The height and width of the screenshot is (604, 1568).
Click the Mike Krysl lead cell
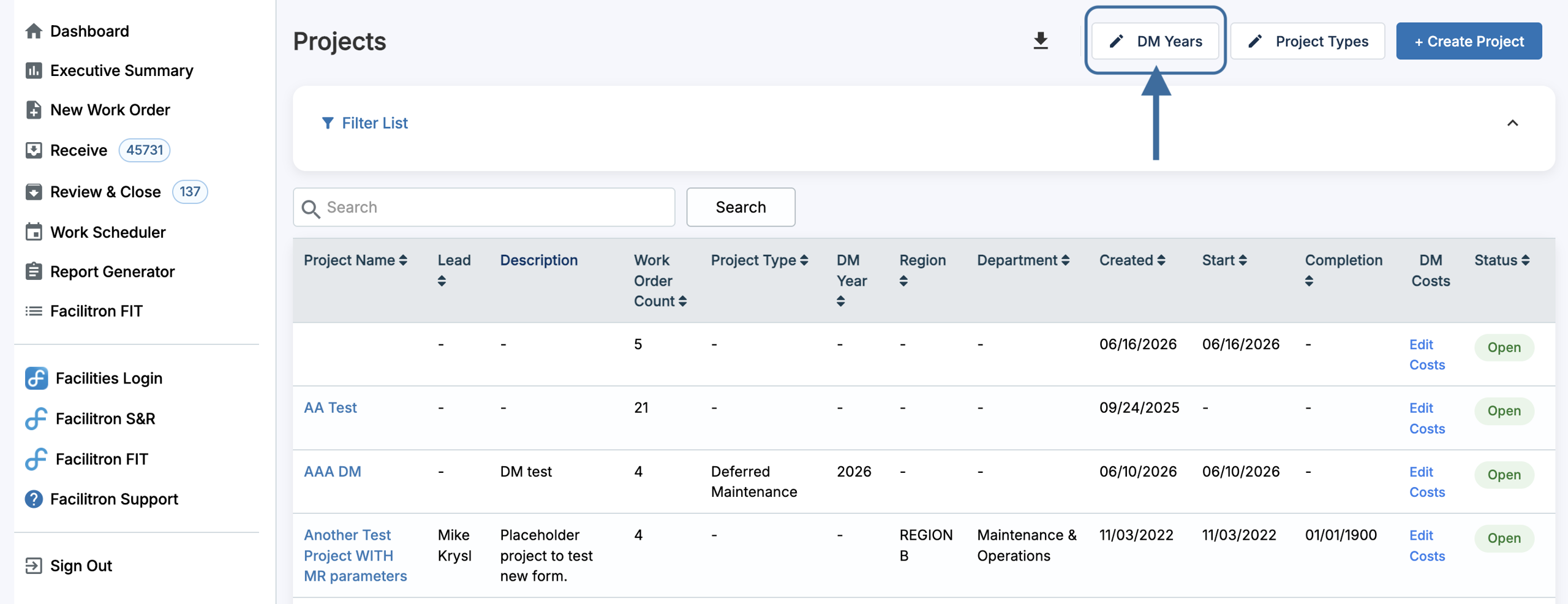tap(454, 546)
